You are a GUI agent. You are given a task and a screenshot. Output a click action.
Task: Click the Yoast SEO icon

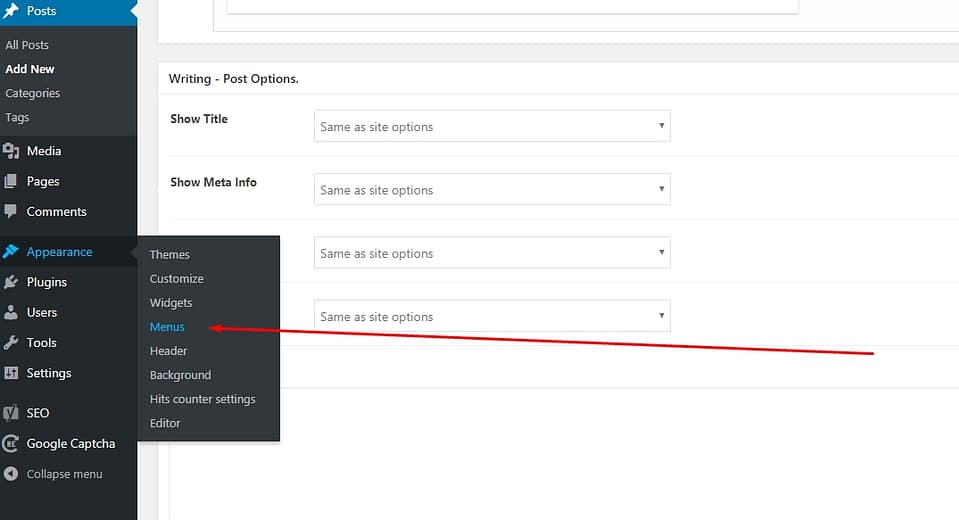(11, 413)
